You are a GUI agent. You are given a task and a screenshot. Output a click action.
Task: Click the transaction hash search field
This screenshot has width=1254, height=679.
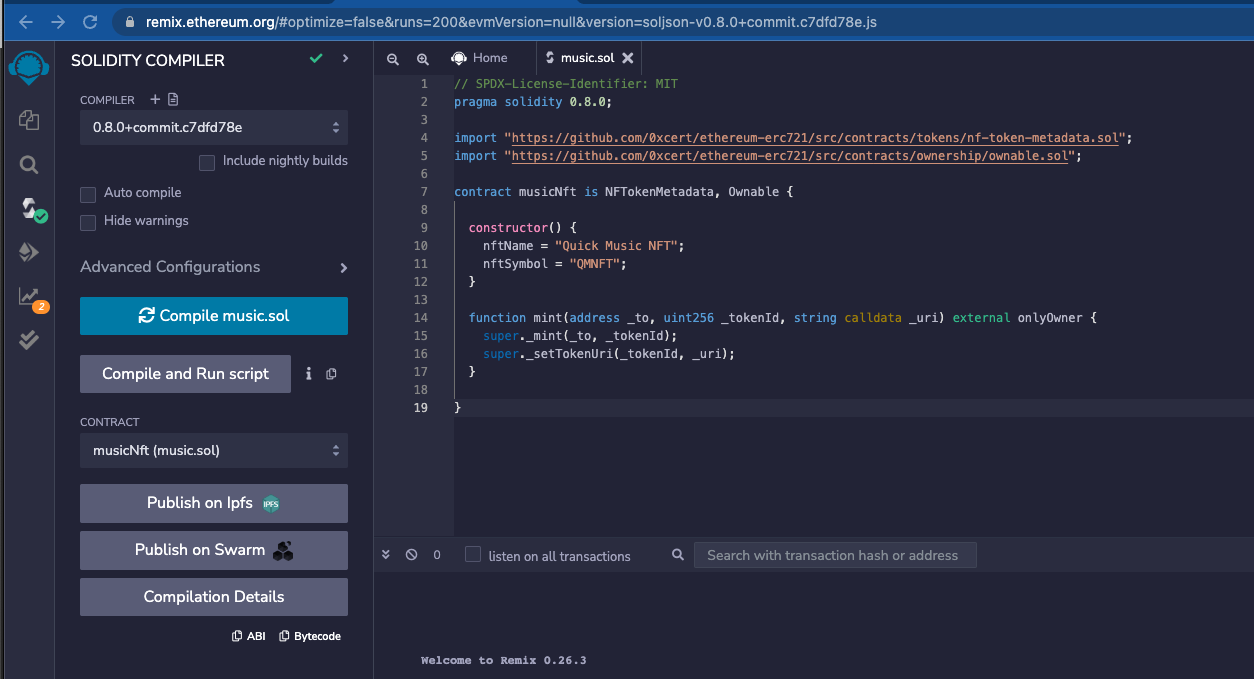834,555
